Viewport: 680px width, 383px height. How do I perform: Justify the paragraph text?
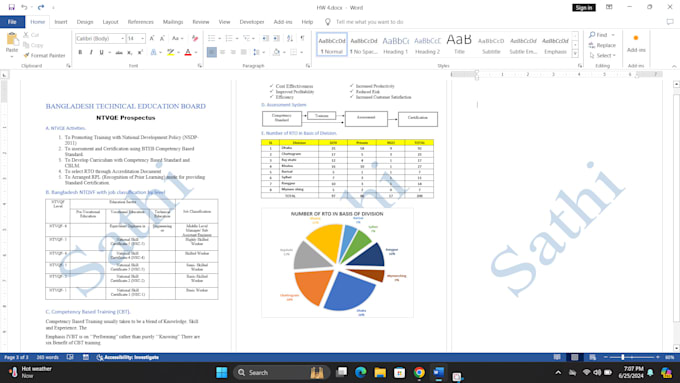[244, 52]
